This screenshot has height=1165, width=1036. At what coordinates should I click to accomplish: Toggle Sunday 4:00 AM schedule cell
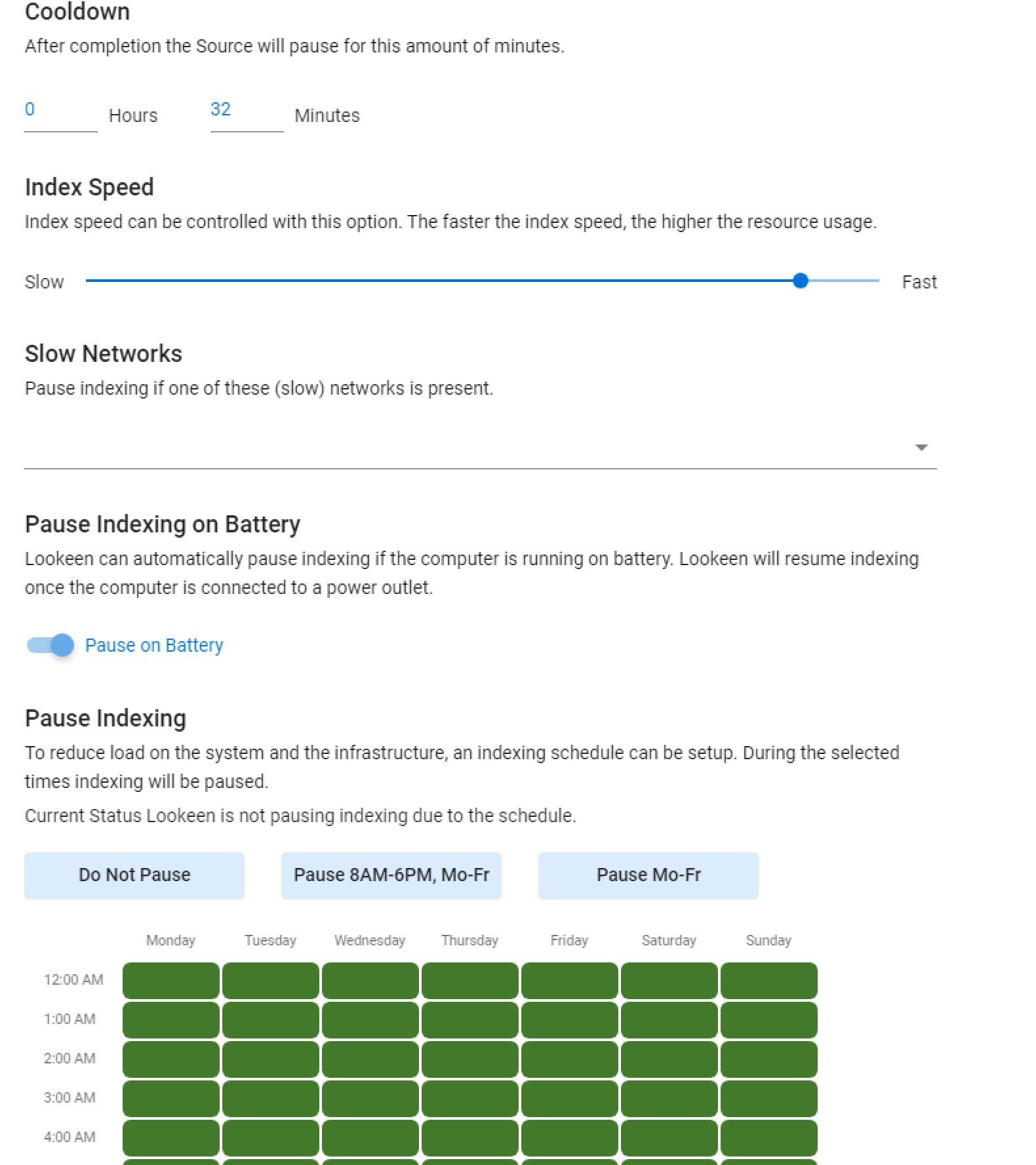coord(769,1137)
